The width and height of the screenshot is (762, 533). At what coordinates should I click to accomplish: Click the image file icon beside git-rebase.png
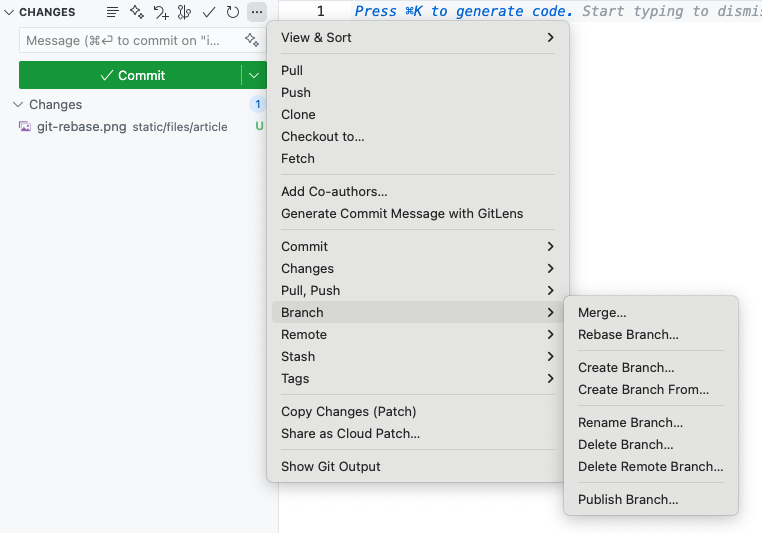25,126
